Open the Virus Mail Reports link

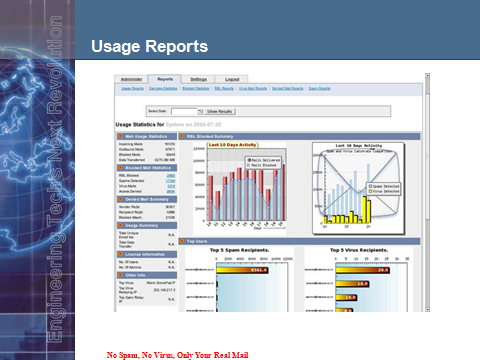(x=253, y=89)
